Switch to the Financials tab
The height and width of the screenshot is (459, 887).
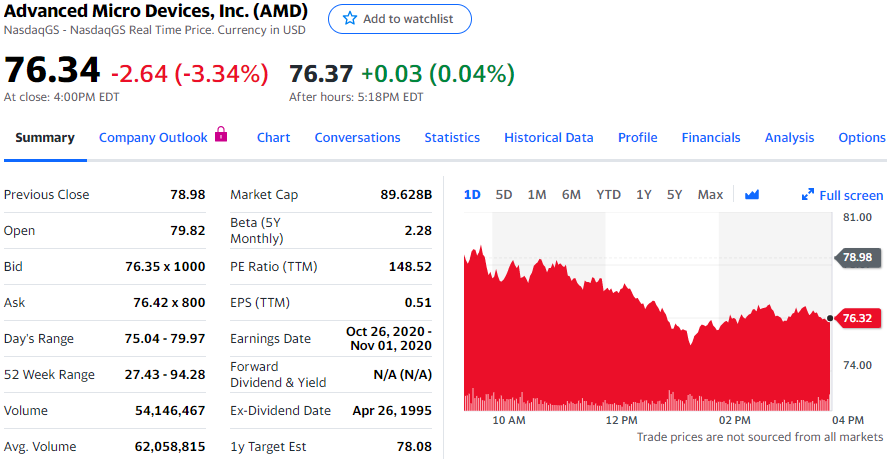coord(711,138)
